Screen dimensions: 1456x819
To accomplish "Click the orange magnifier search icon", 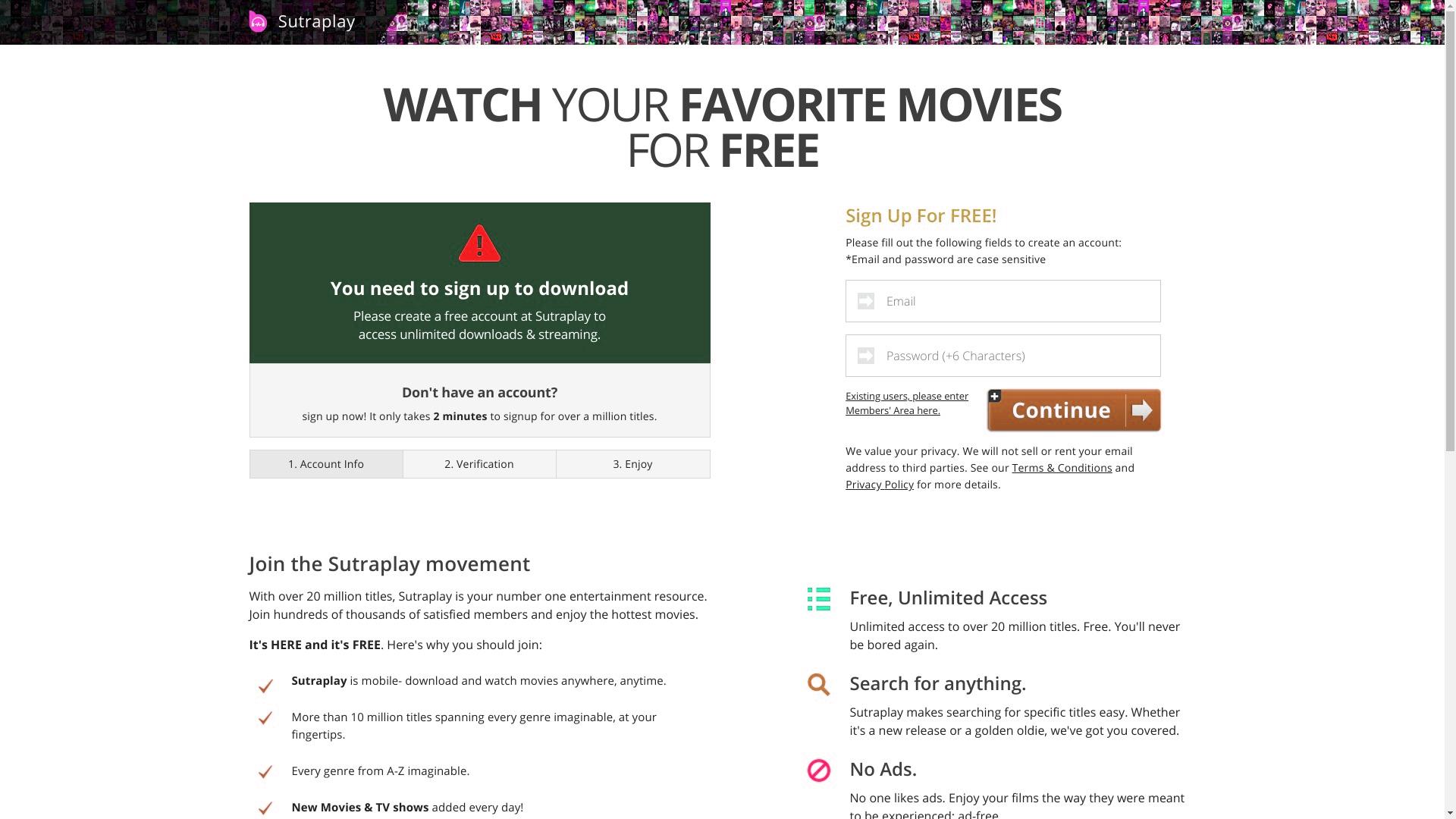I will click(819, 685).
